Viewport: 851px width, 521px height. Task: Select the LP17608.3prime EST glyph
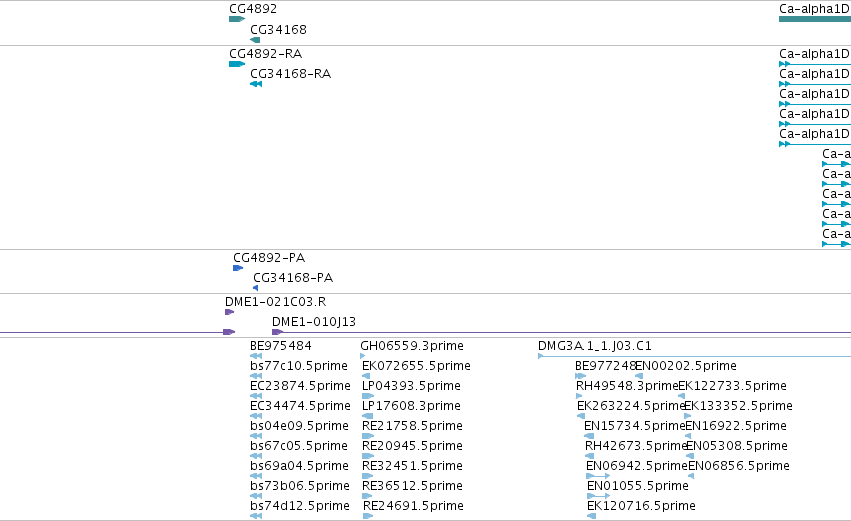click(x=367, y=416)
